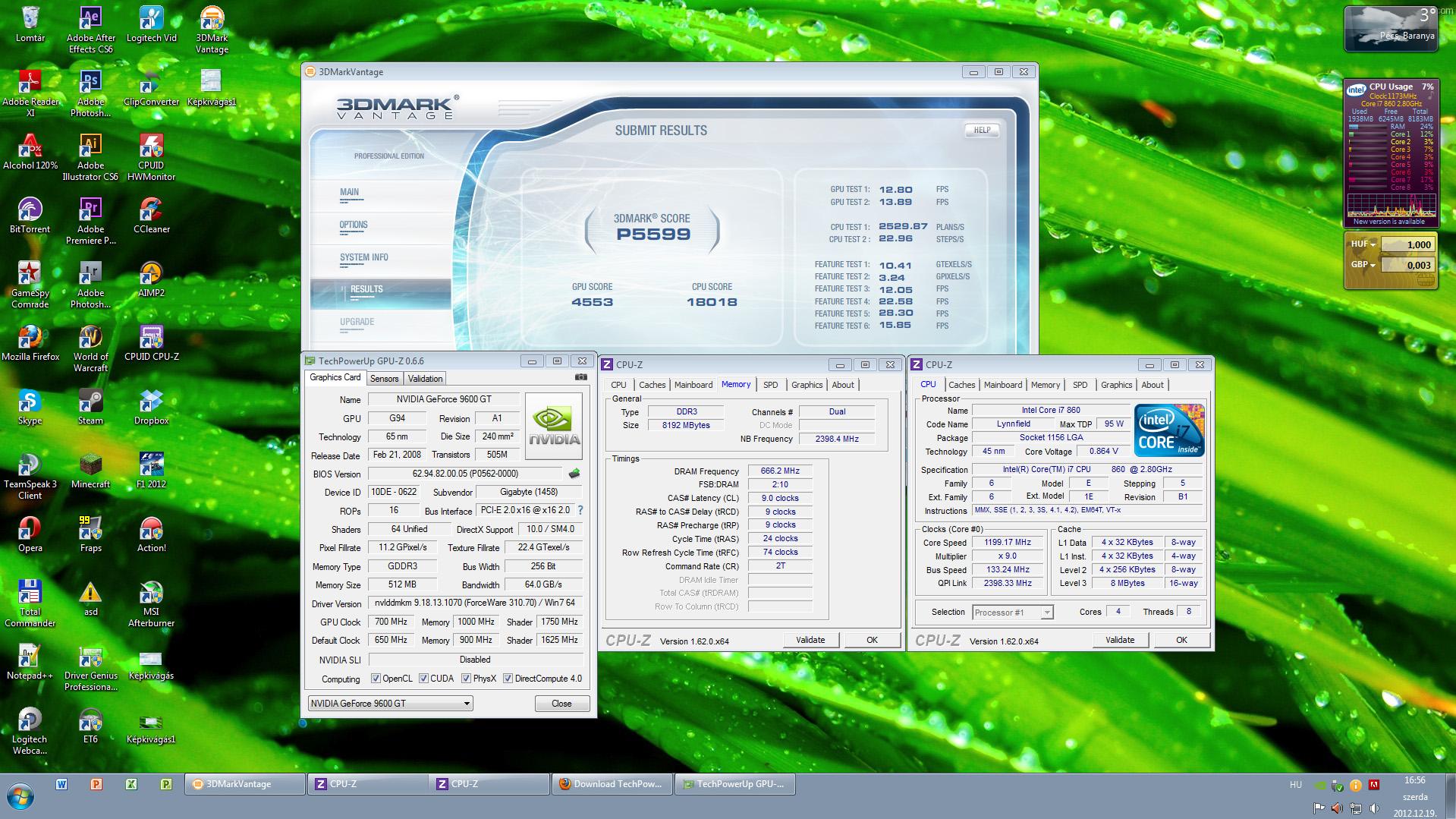Click the GPU-Z screenshot camera icon
This screenshot has width=1456, height=819.
pos(580,377)
